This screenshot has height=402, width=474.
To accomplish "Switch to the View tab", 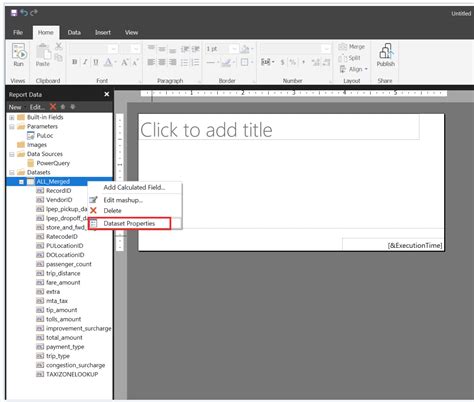I will 131,32.
